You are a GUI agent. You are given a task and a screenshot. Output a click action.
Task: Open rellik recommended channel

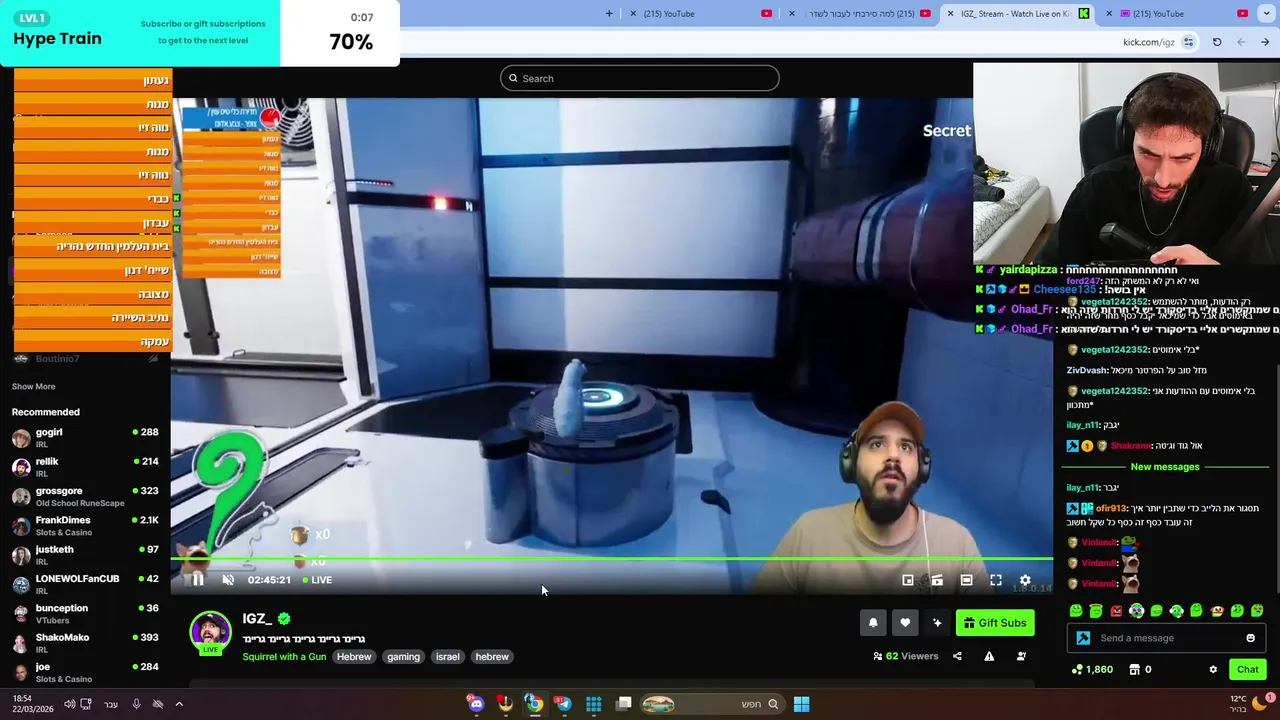(86, 466)
